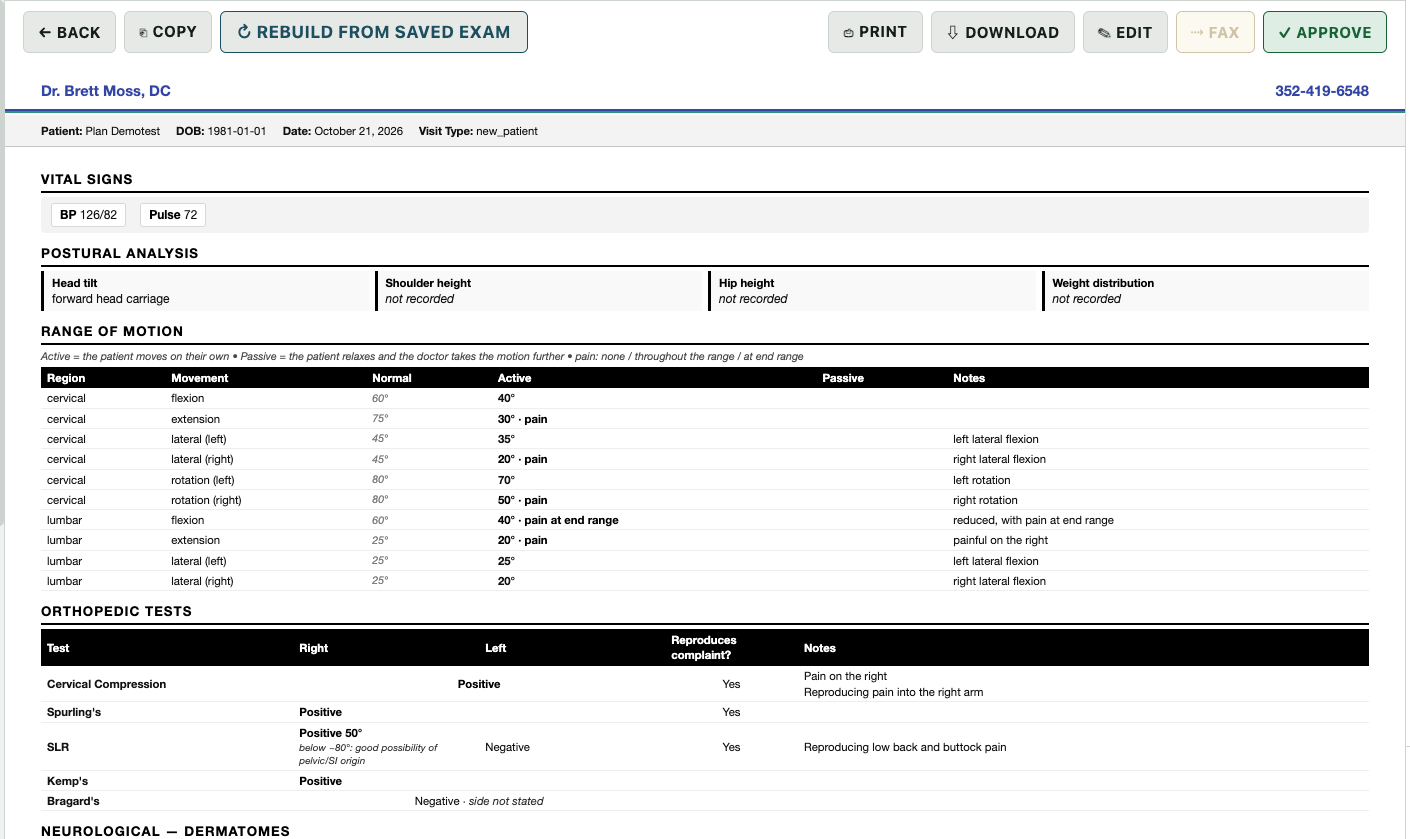Screen dimensions: 1410x839
Task: Click the phone number 352-419-6548
Action: point(1322,91)
